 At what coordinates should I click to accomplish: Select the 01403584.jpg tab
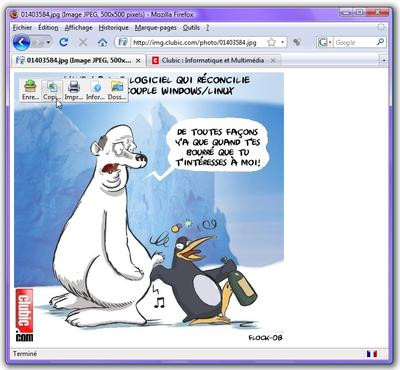coord(79,61)
